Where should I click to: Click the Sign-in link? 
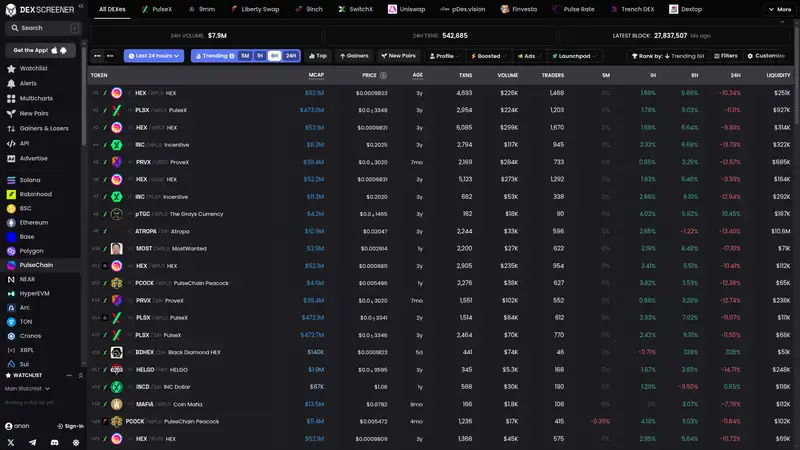coord(70,426)
